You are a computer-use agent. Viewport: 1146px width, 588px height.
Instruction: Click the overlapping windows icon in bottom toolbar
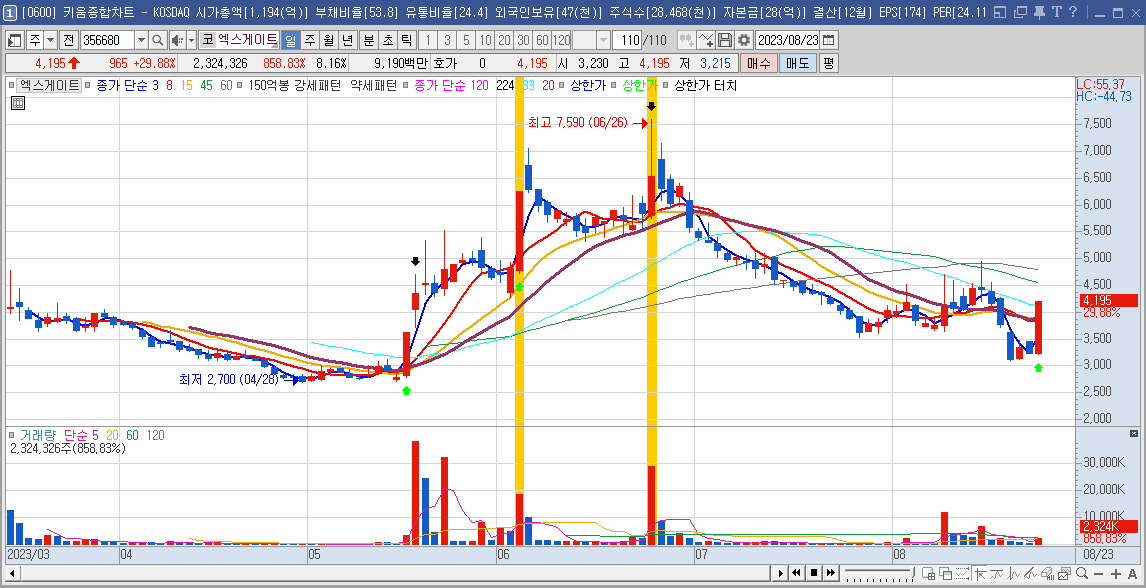pos(945,573)
